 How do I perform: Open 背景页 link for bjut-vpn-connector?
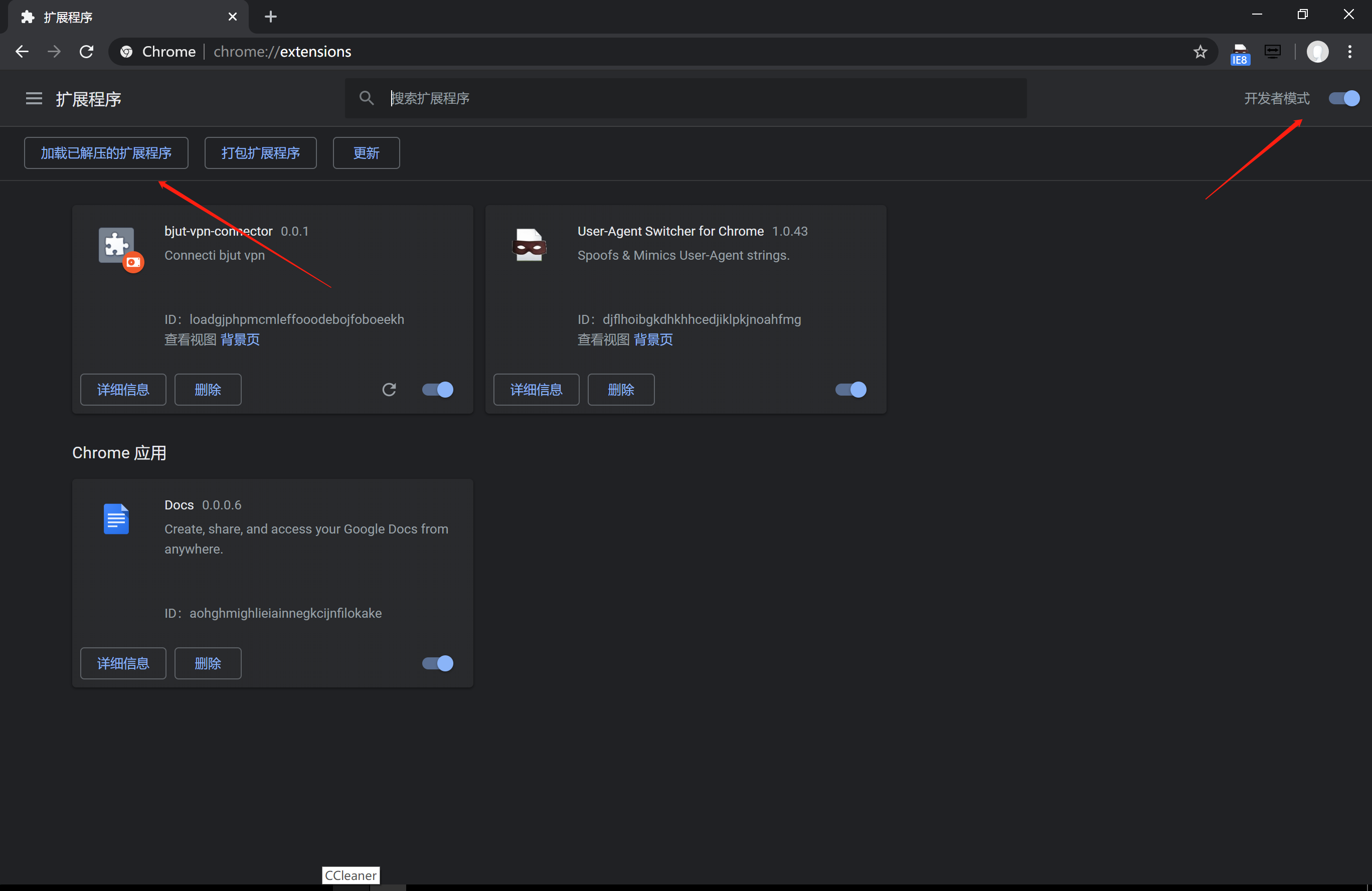click(240, 339)
